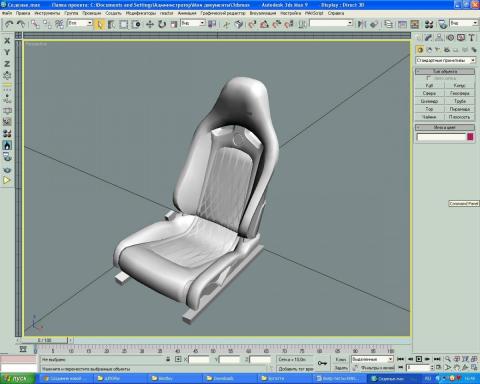The height and width of the screenshot is (384, 480).
Task: Click the Use Pivot Point Center icon
Action: click(x=212, y=24)
